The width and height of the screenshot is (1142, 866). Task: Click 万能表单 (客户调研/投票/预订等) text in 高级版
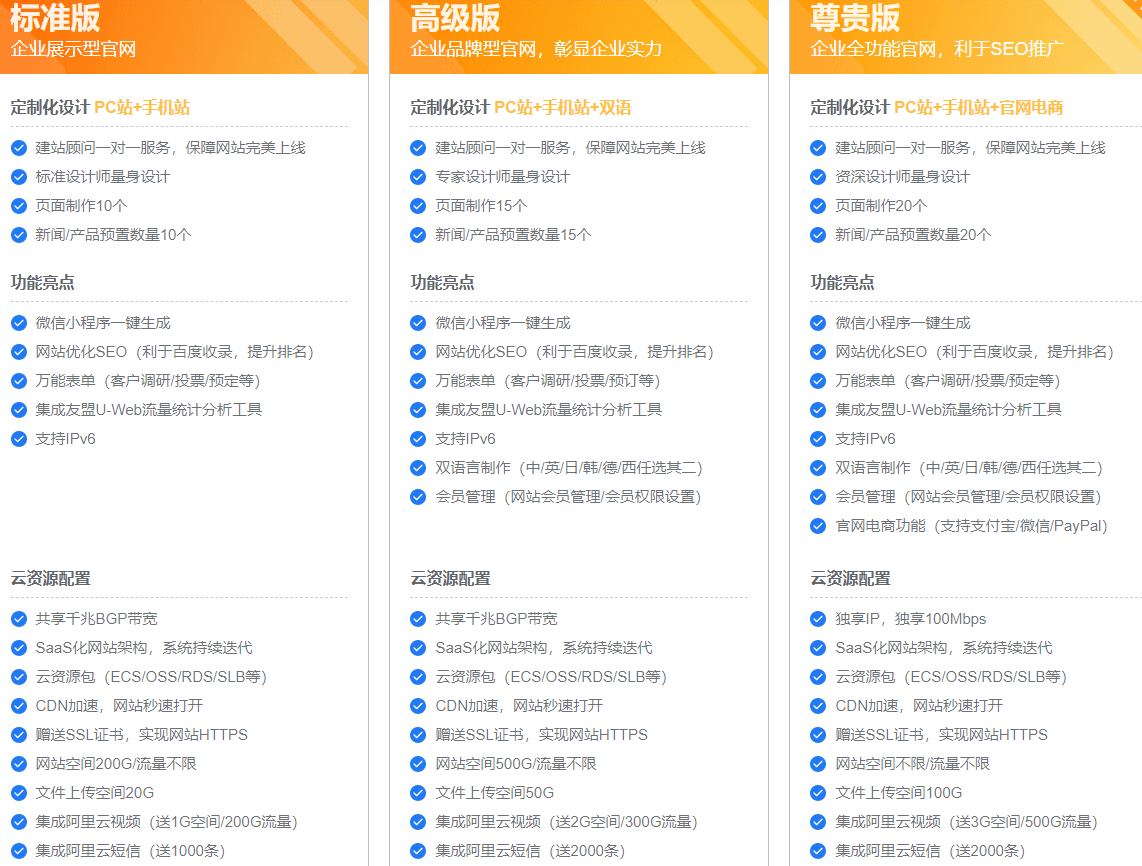point(548,381)
